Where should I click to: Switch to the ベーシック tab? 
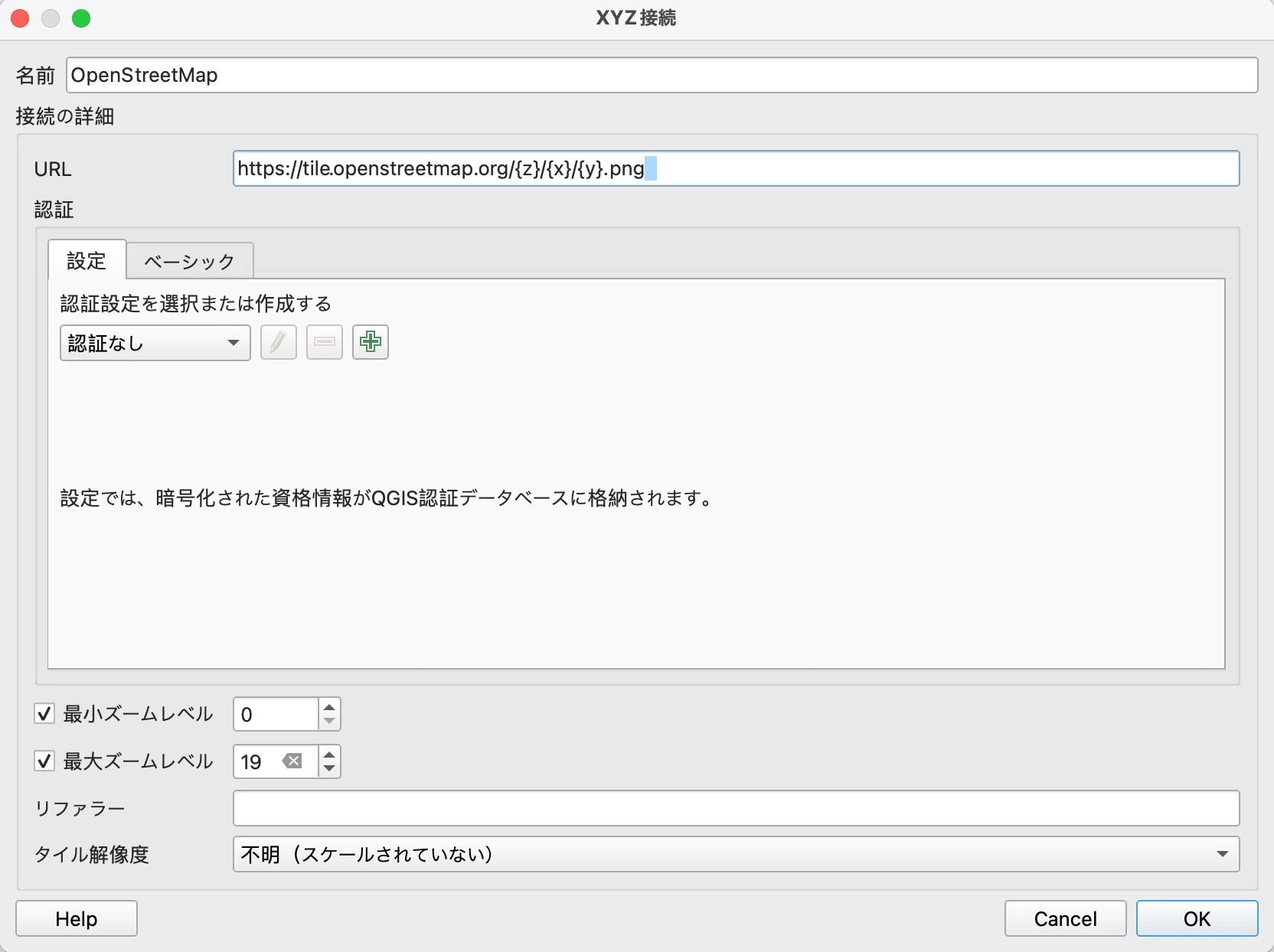(190, 262)
